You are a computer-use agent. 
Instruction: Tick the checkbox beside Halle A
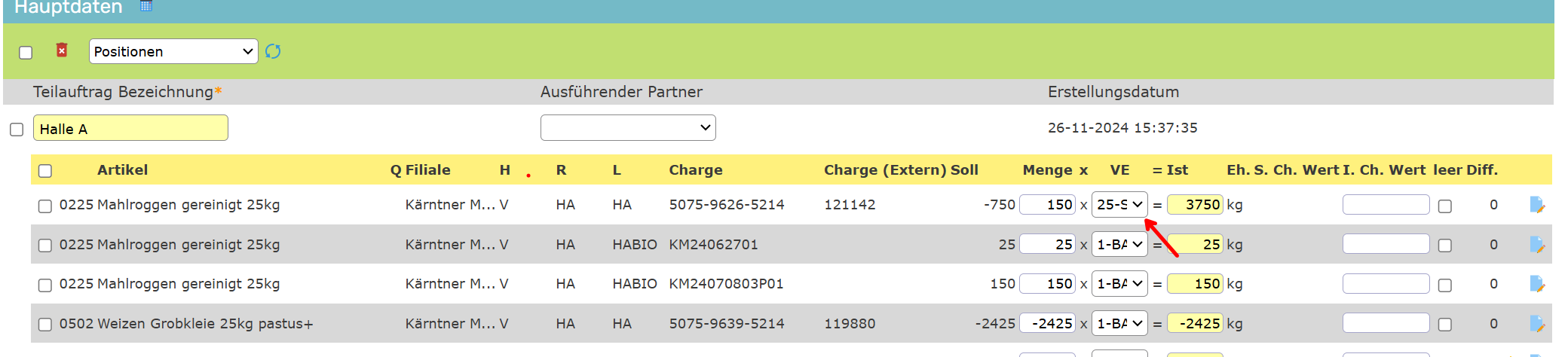point(17,130)
